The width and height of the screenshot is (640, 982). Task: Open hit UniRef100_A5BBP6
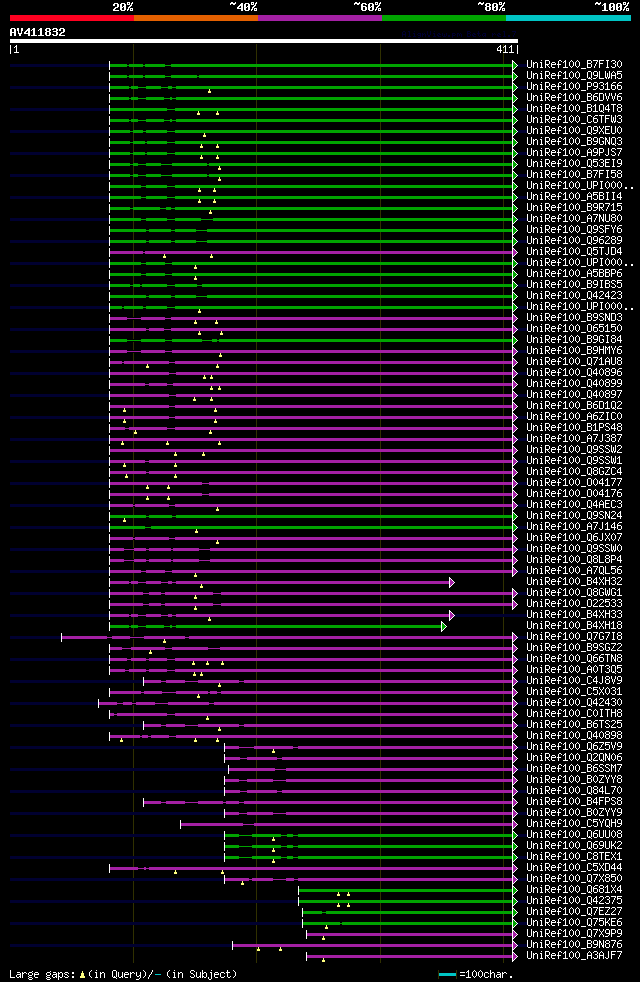[574, 274]
